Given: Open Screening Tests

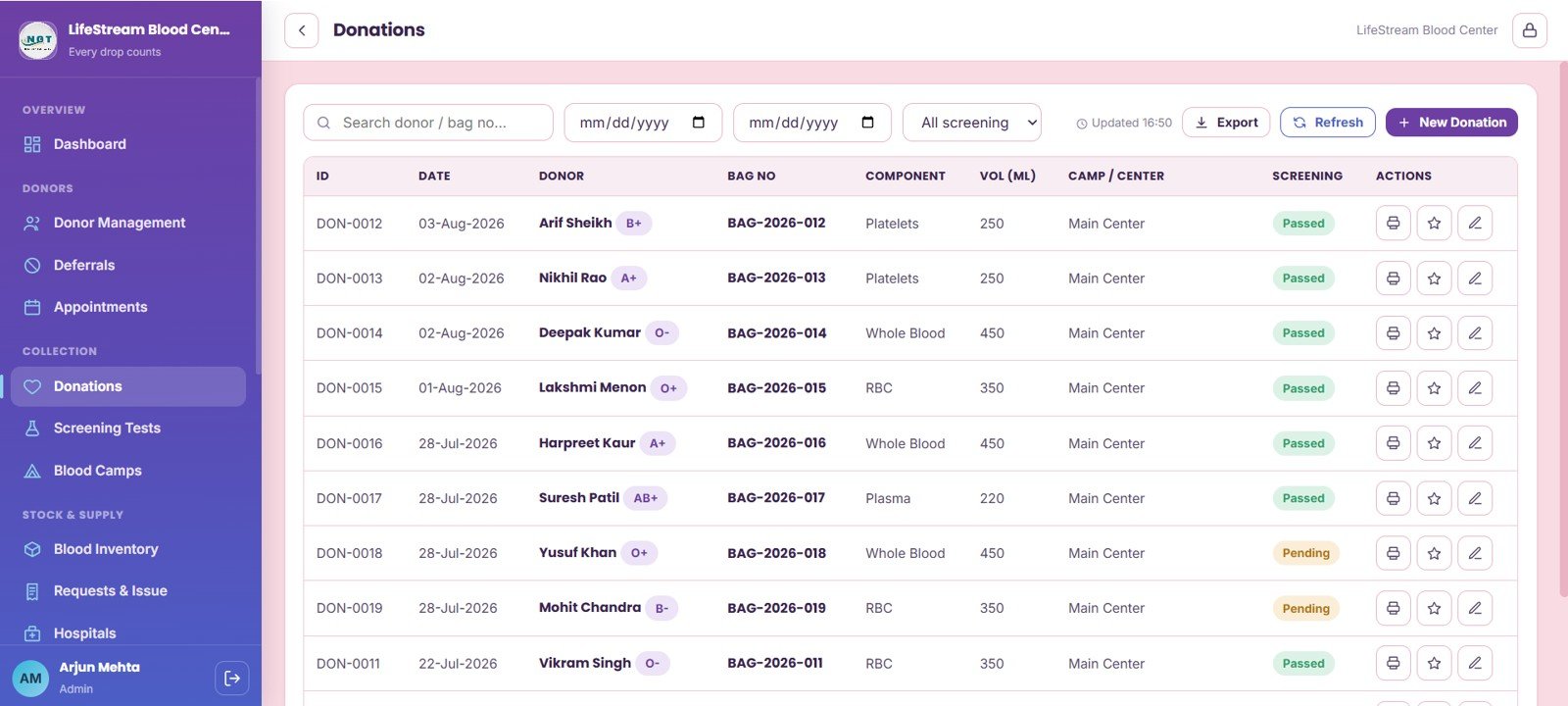Looking at the screenshot, I should 127,428.
